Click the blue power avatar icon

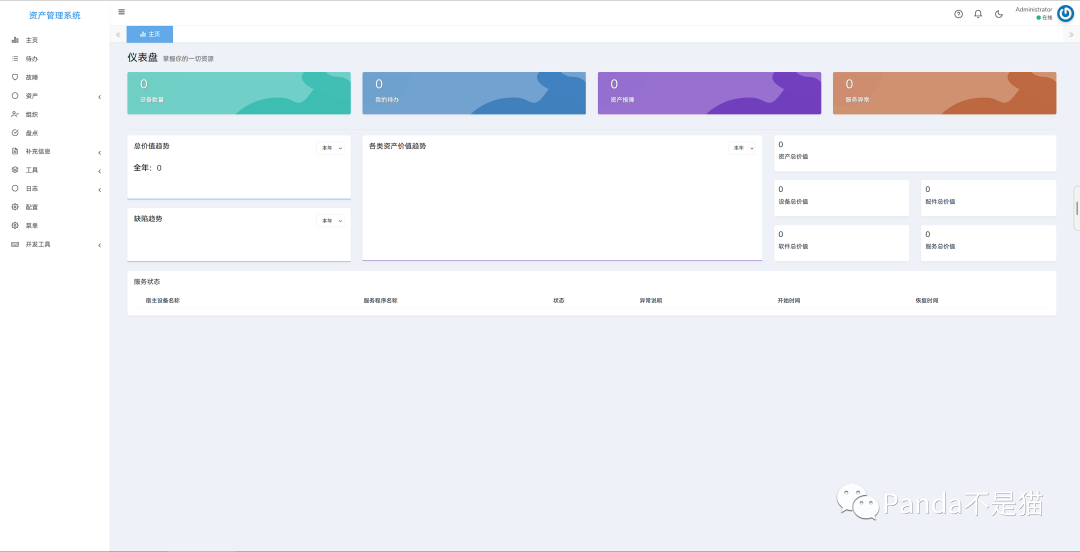click(x=1065, y=14)
